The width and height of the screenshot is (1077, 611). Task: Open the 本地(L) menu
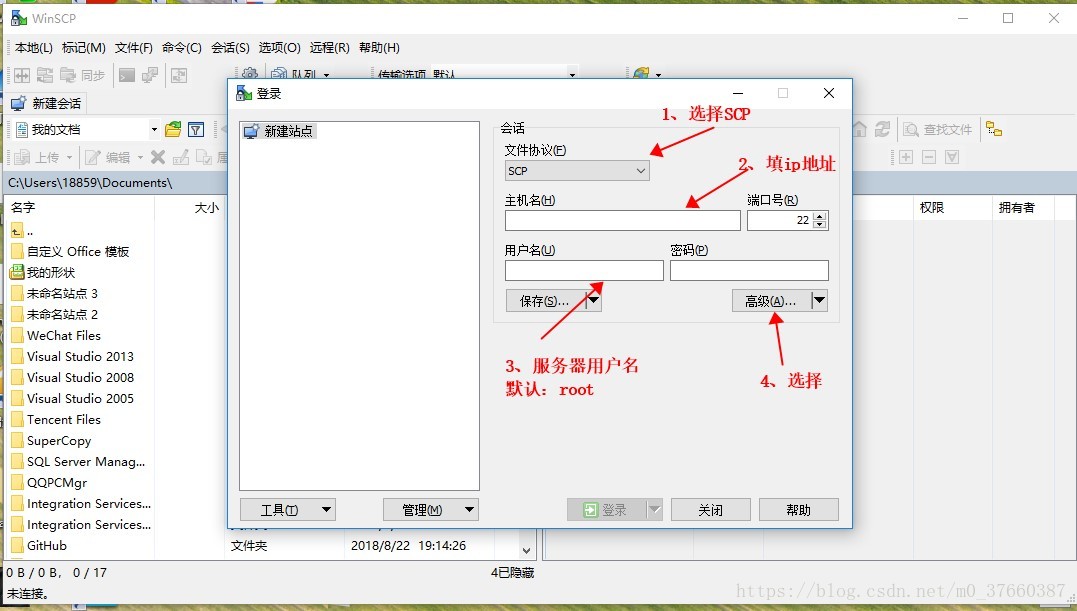(34, 47)
